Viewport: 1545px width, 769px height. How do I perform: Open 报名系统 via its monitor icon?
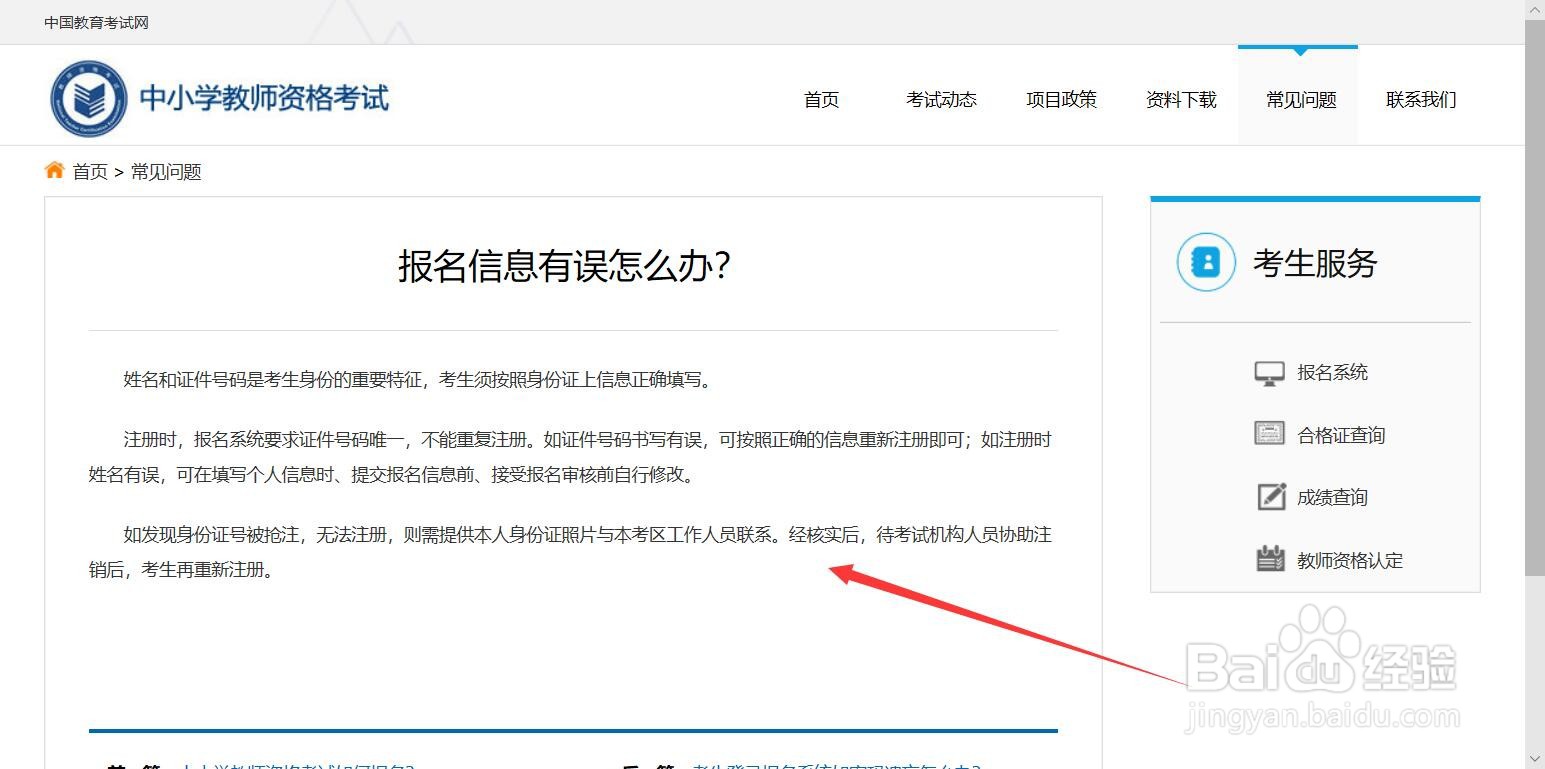pos(1269,371)
